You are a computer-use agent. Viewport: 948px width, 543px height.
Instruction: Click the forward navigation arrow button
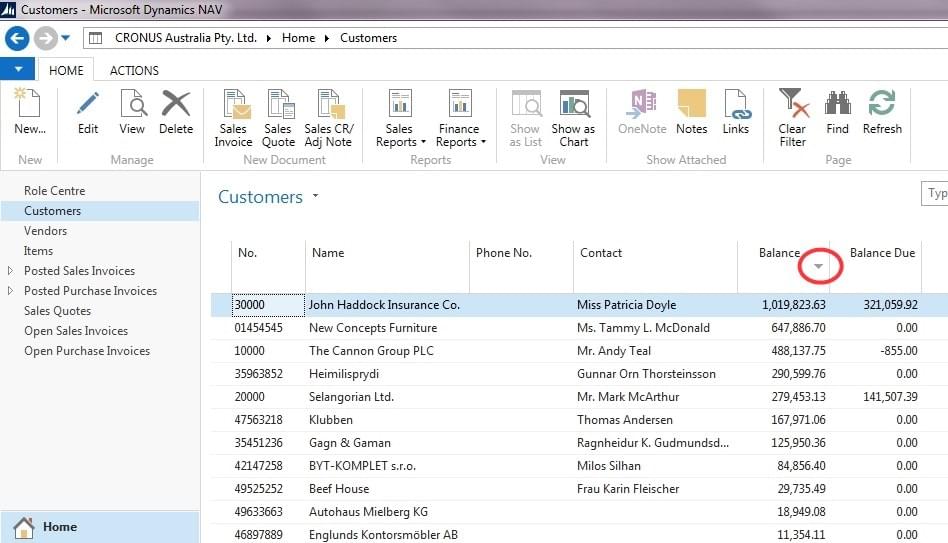(x=45, y=39)
